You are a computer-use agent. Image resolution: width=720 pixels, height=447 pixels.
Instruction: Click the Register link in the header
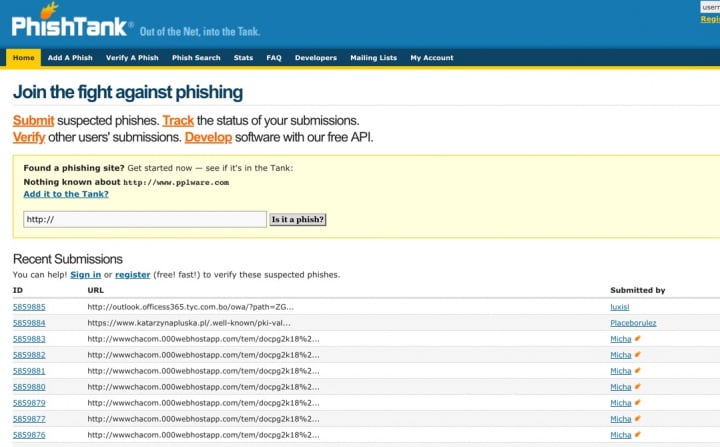pos(710,19)
